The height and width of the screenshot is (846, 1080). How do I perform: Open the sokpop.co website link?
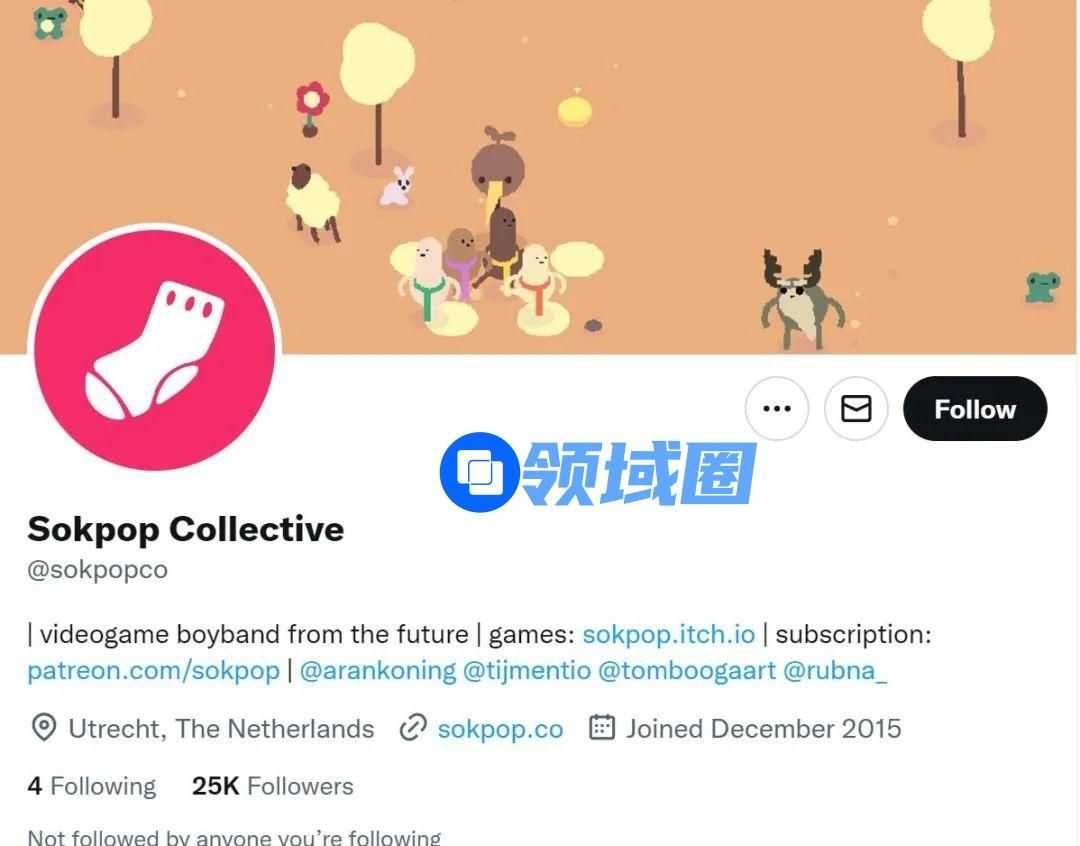click(x=501, y=729)
